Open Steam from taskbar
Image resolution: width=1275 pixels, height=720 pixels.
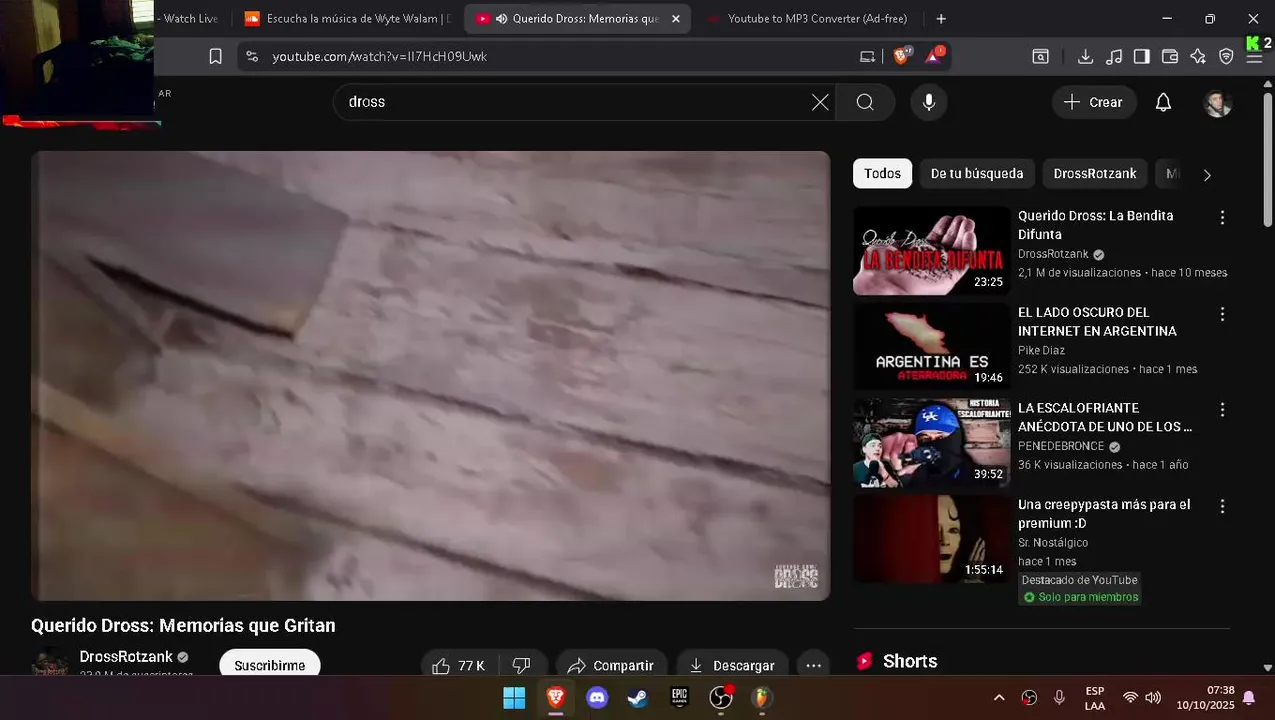[x=638, y=697]
